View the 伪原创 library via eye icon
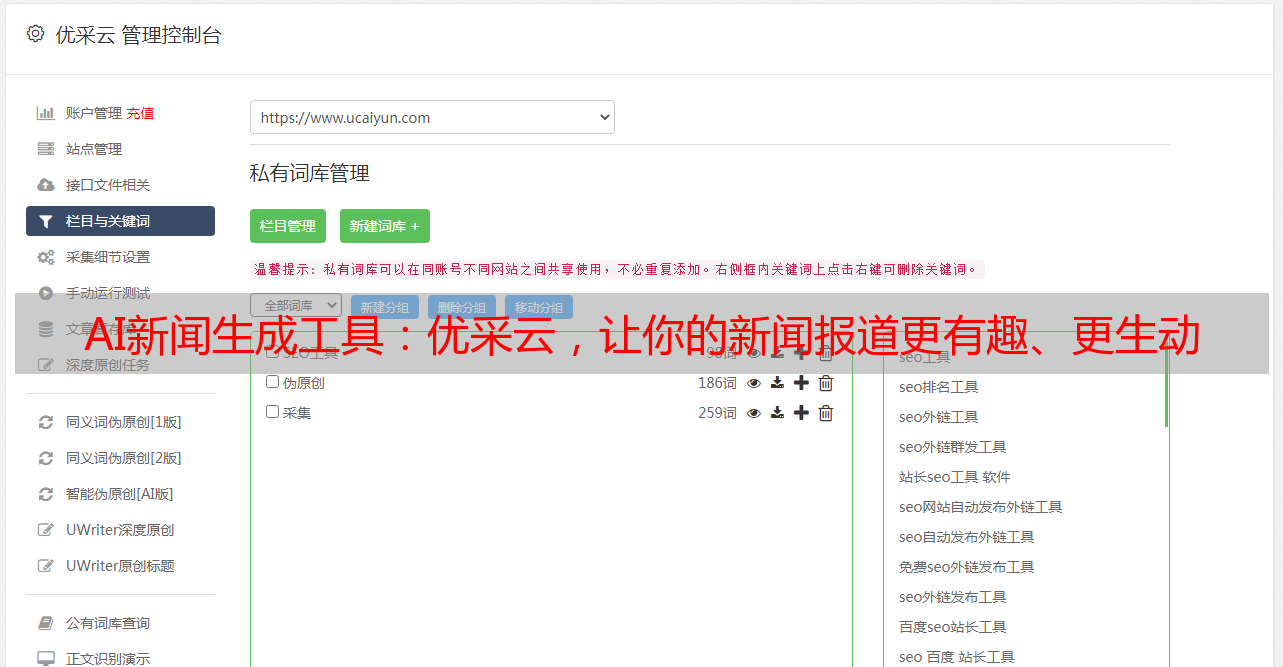Screen dimensions: 1283x667 point(754,383)
